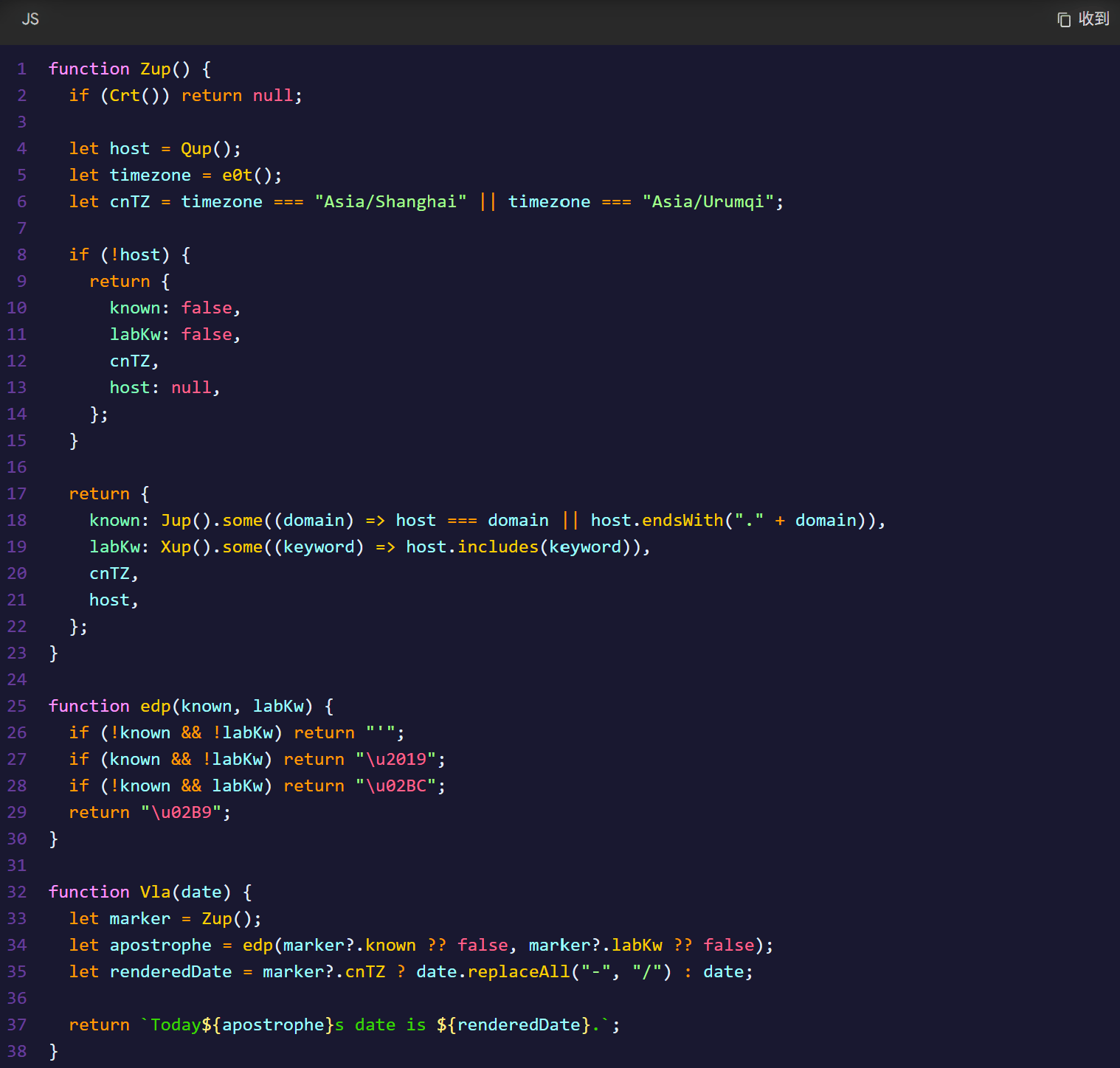The height and width of the screenshot is (1068, 1120).
Task: Click line number 25 in gutter
Action: pyautogui.click(x=17, y=707)
